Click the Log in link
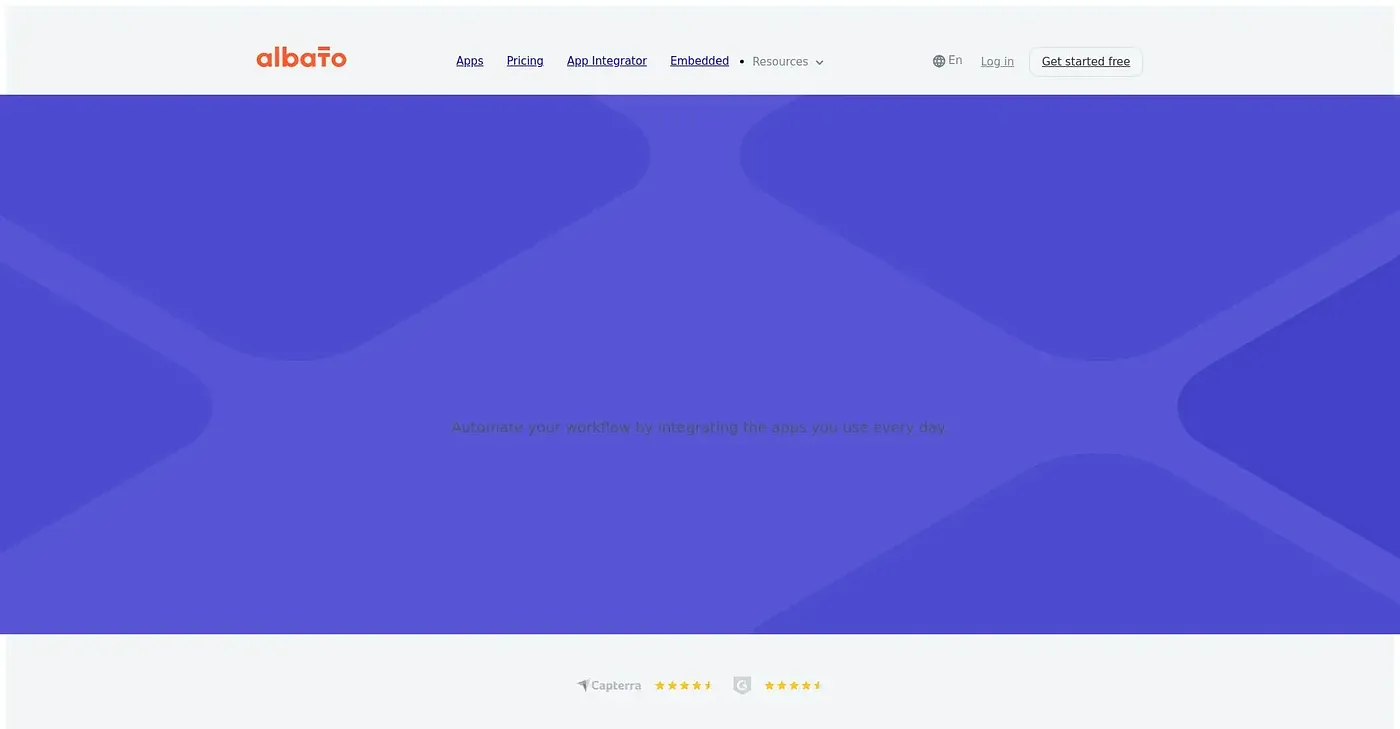1400x729 pixels. coord(997,62)
